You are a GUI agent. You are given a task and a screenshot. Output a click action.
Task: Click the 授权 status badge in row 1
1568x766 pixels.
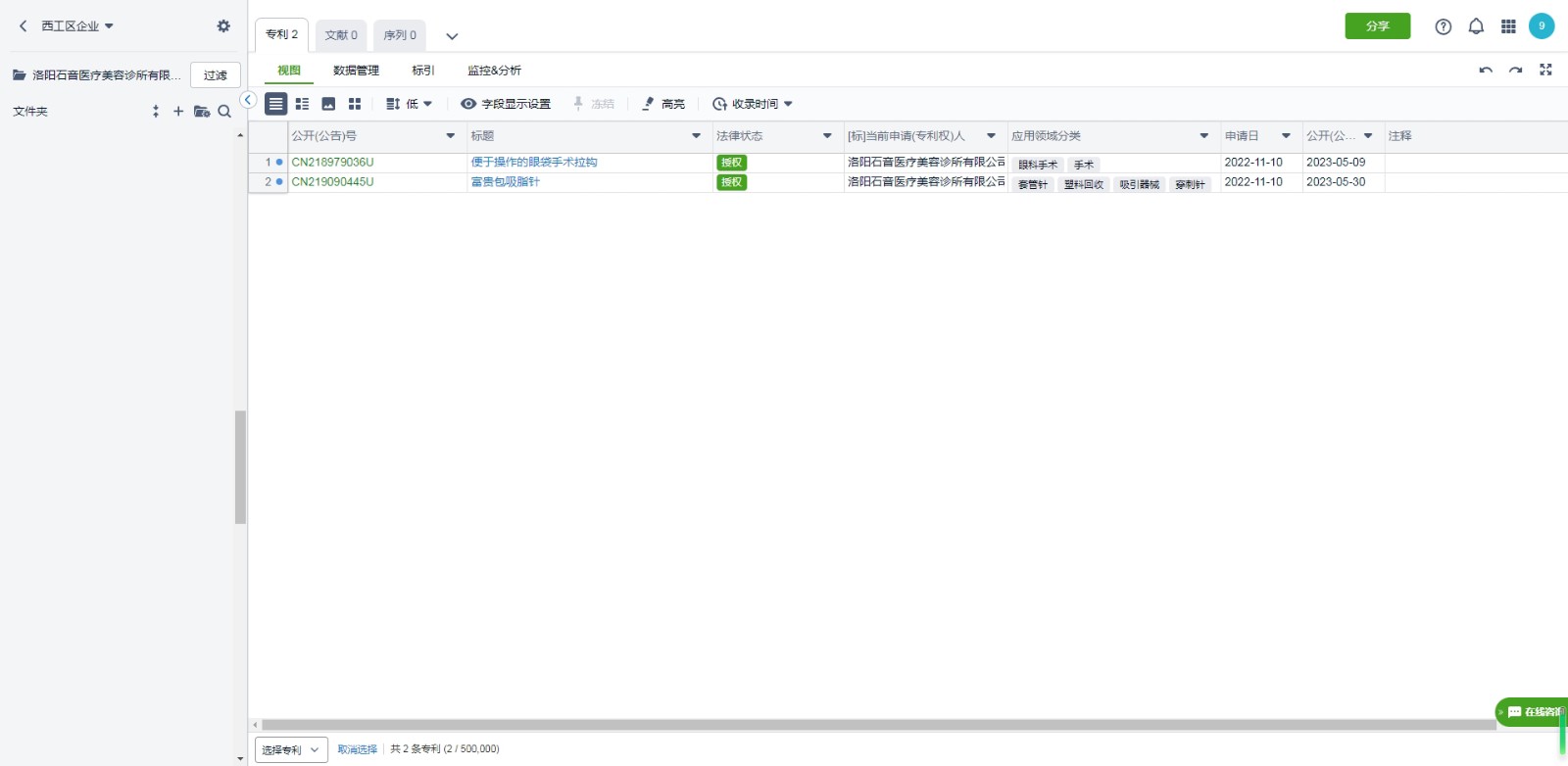(x=732, y=163)
